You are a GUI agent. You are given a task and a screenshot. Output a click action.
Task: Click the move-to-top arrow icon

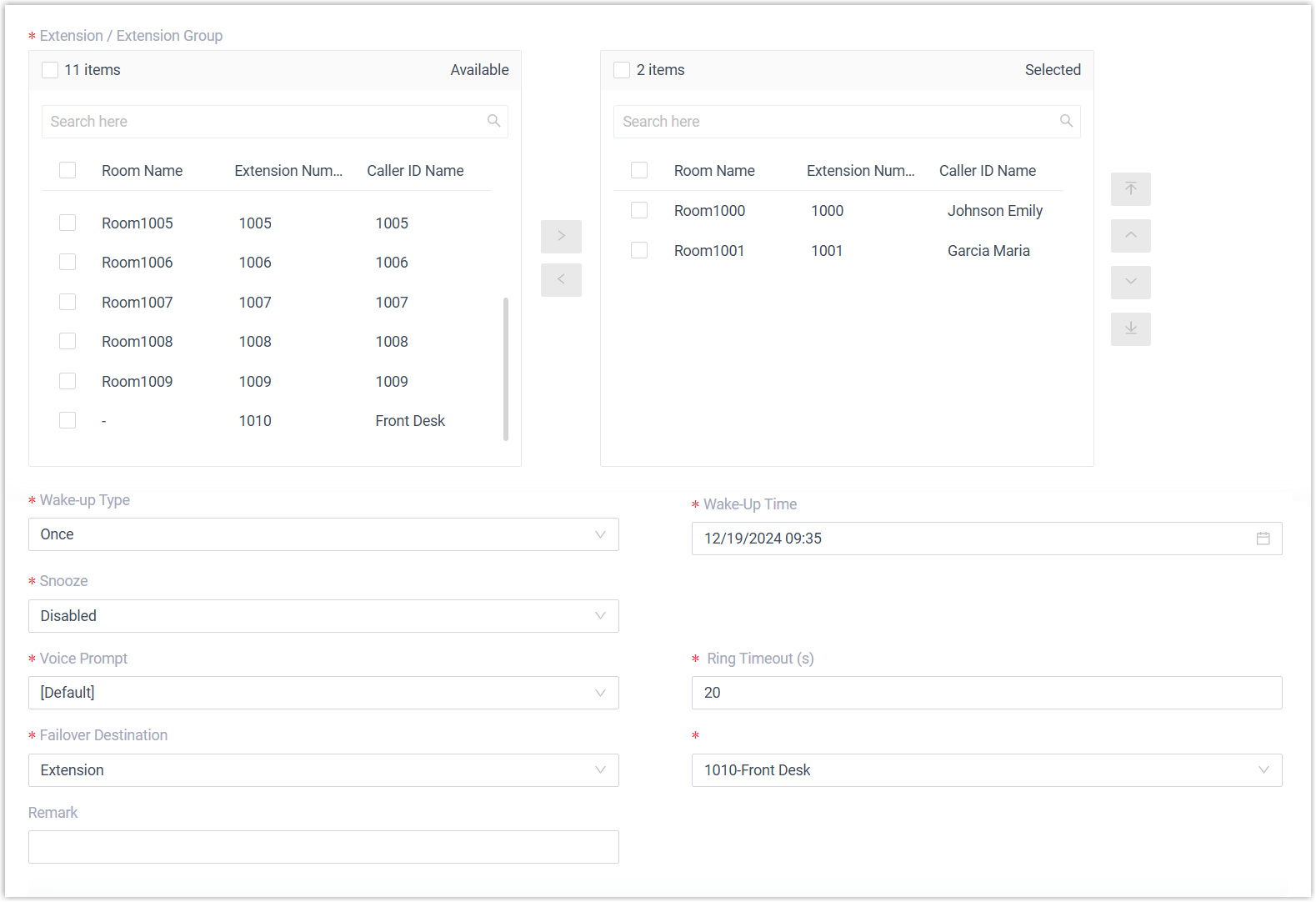click(1130, 189)
